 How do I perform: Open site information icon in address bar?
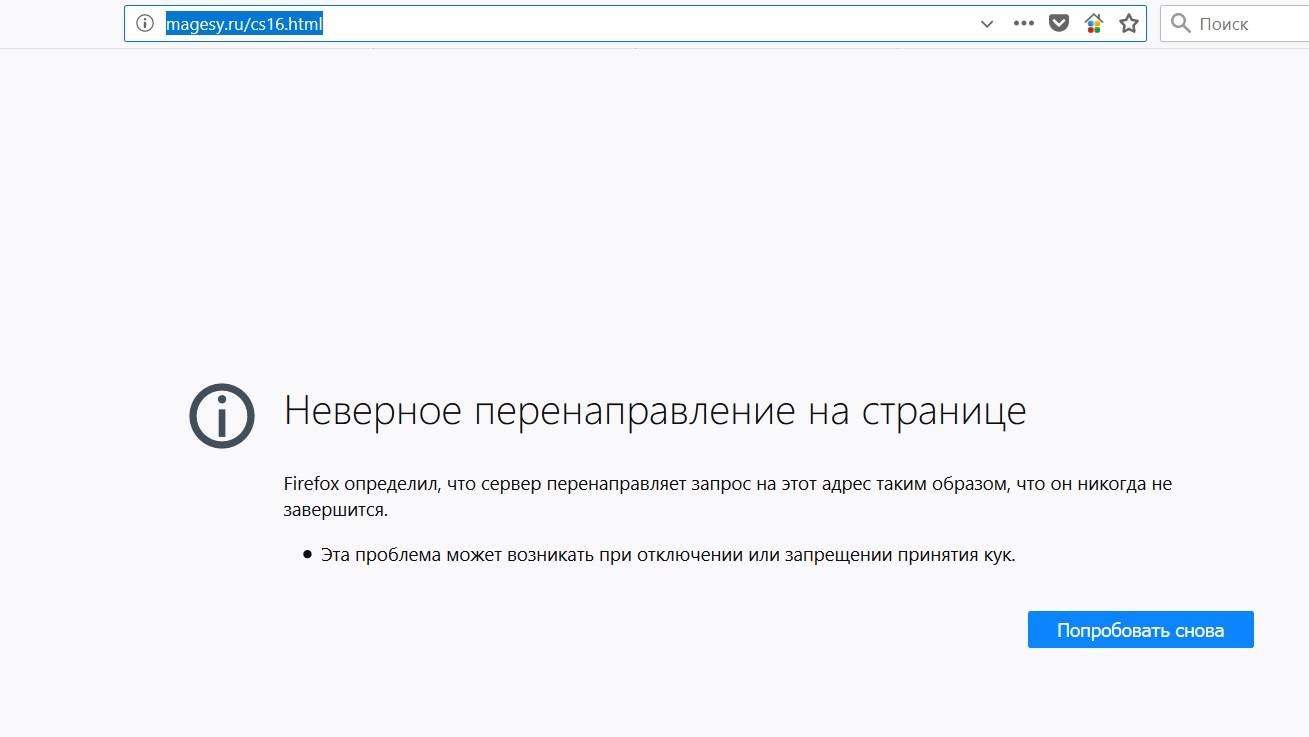coord(145,24)
